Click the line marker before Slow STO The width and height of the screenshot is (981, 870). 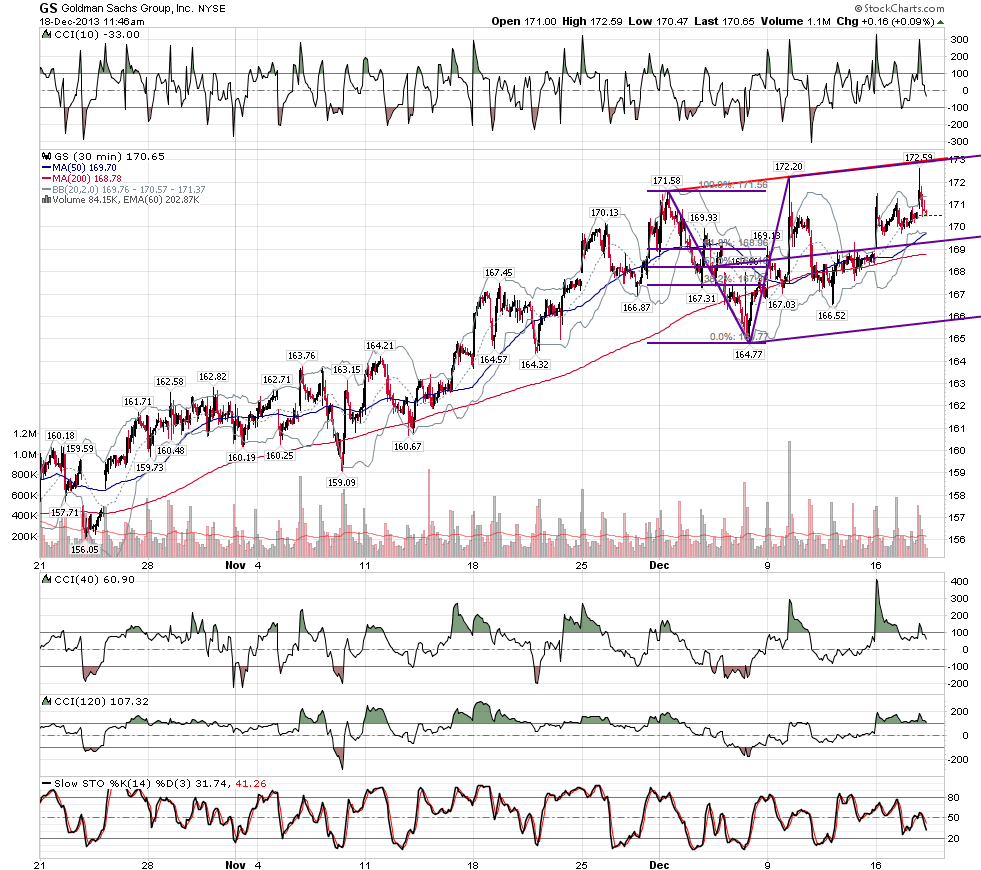click(x=46, y=783)
